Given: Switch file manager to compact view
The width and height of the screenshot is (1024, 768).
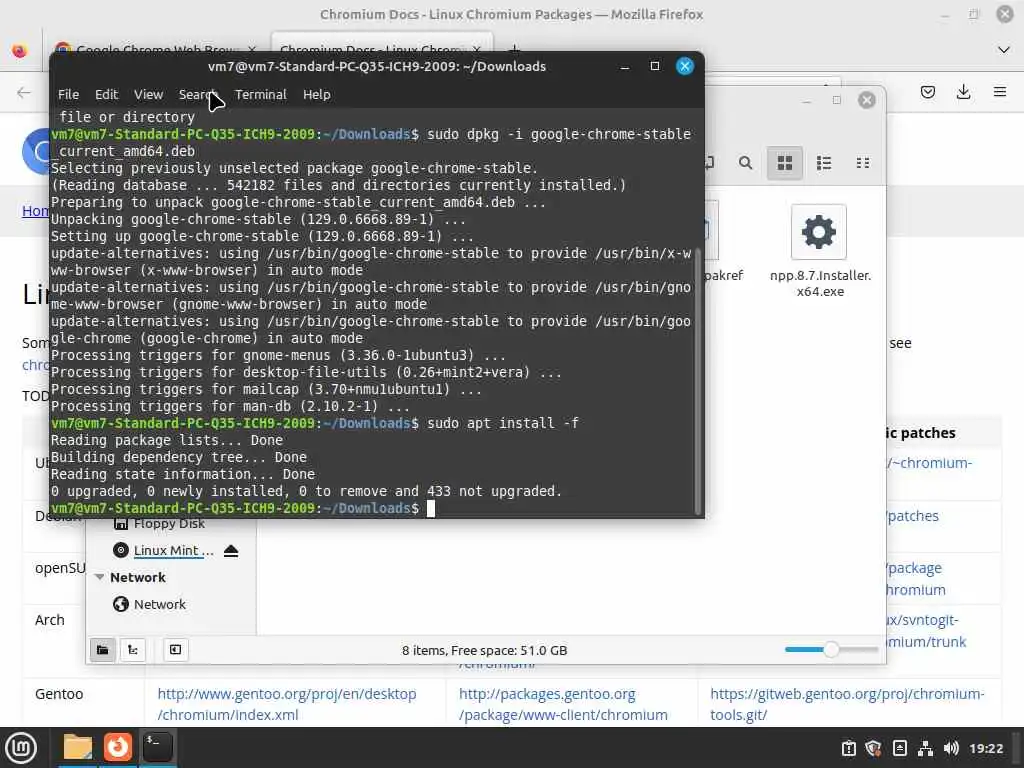Looking at the screenshot, I should [863, 163].
